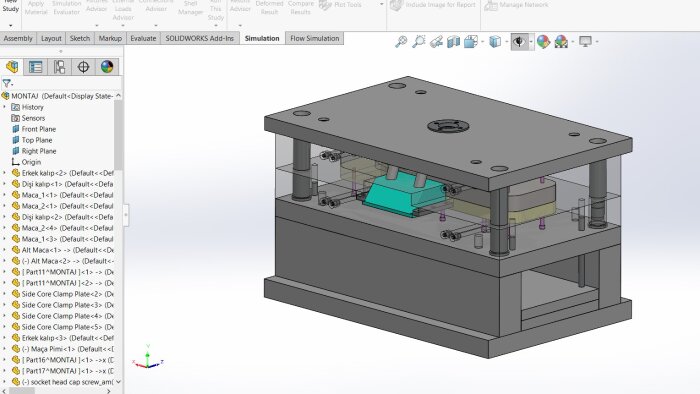700x394 pixels.
Task: Toggle the Hide/Show Items eye button
Action: pos(519,41)
